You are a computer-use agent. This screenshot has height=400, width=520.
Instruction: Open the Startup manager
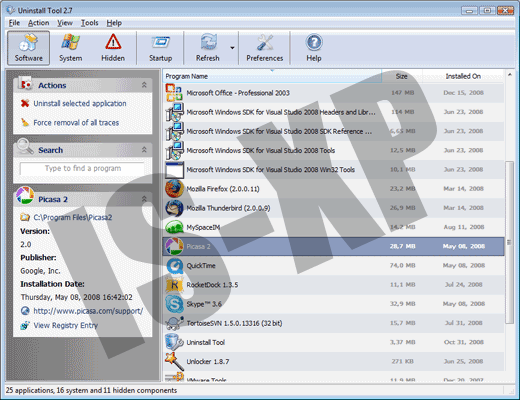pos(160,48)
